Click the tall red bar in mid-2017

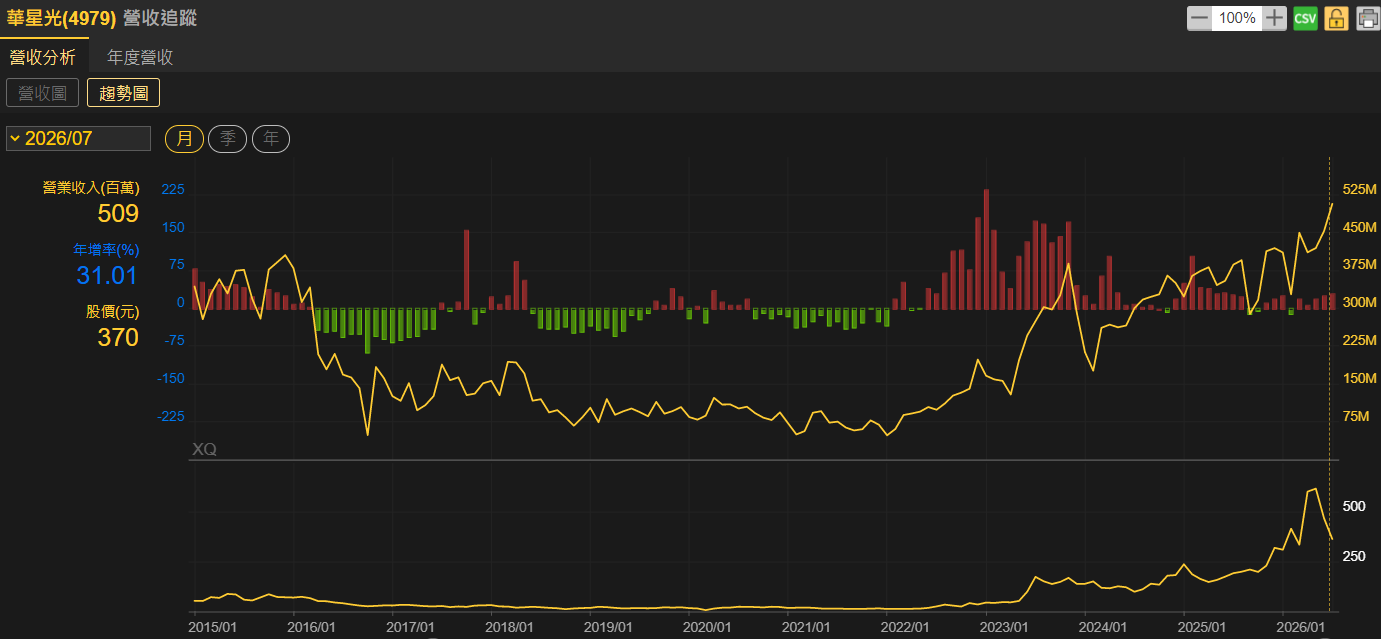tap(467, 270)
